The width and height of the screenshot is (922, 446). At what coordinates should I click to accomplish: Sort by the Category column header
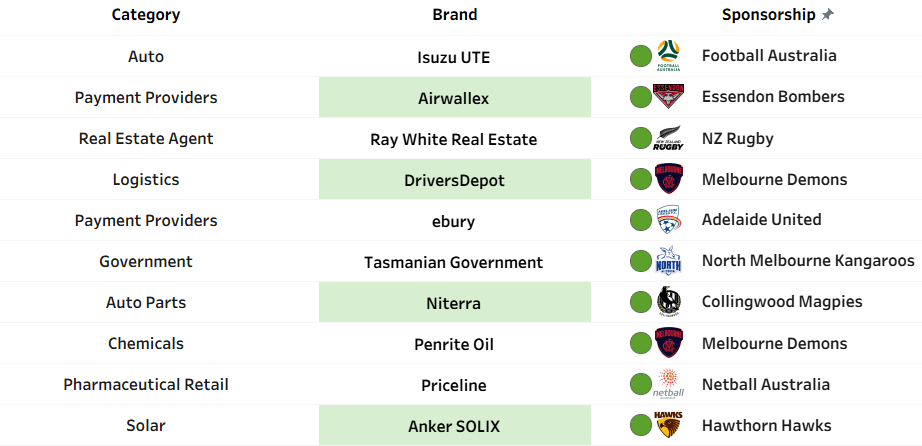tap(146, 15)
